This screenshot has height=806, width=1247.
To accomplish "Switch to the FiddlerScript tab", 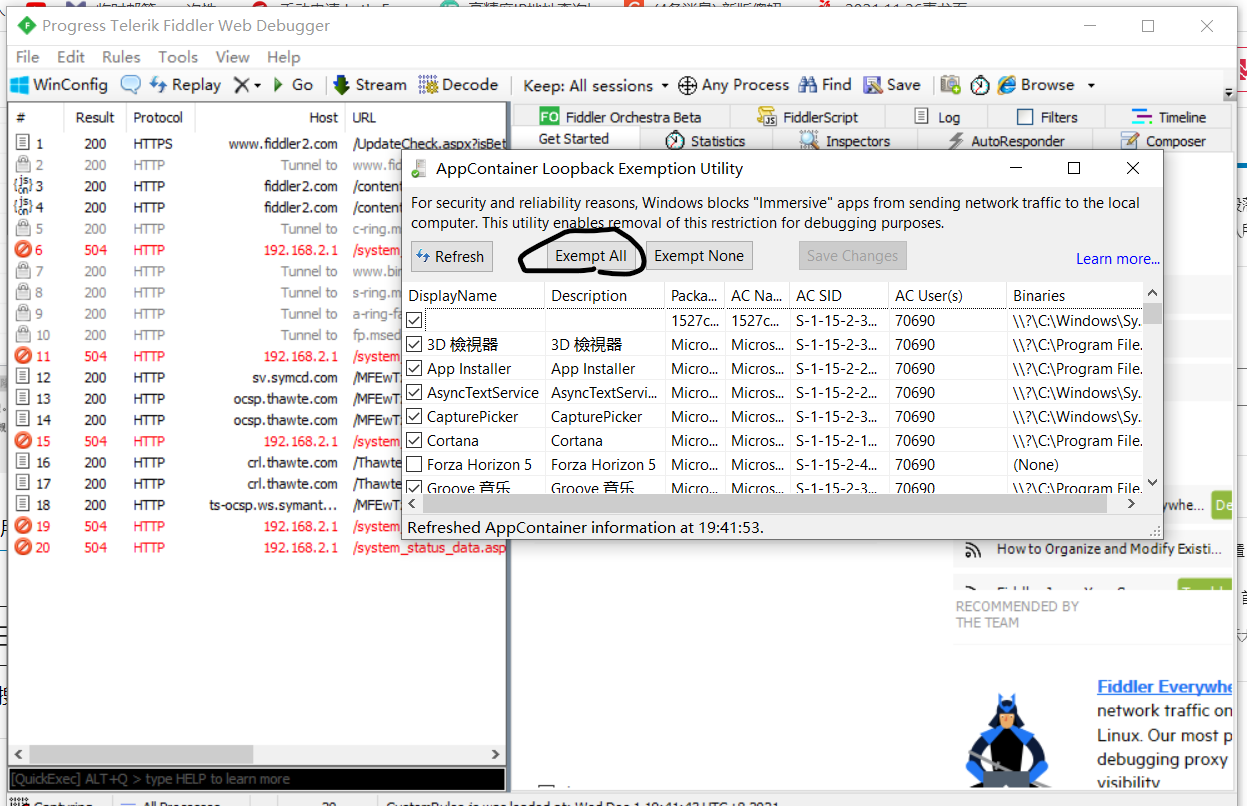I will tap(808, 117).
